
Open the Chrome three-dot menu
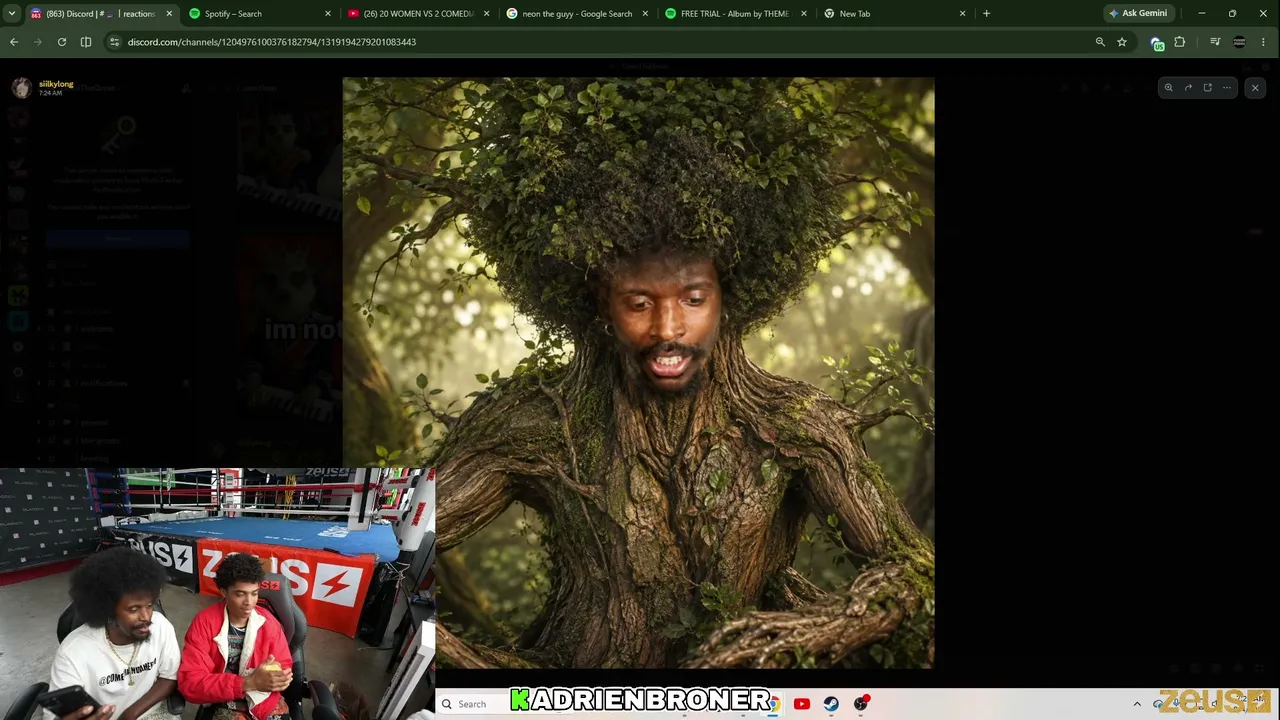coord(1264,42)
